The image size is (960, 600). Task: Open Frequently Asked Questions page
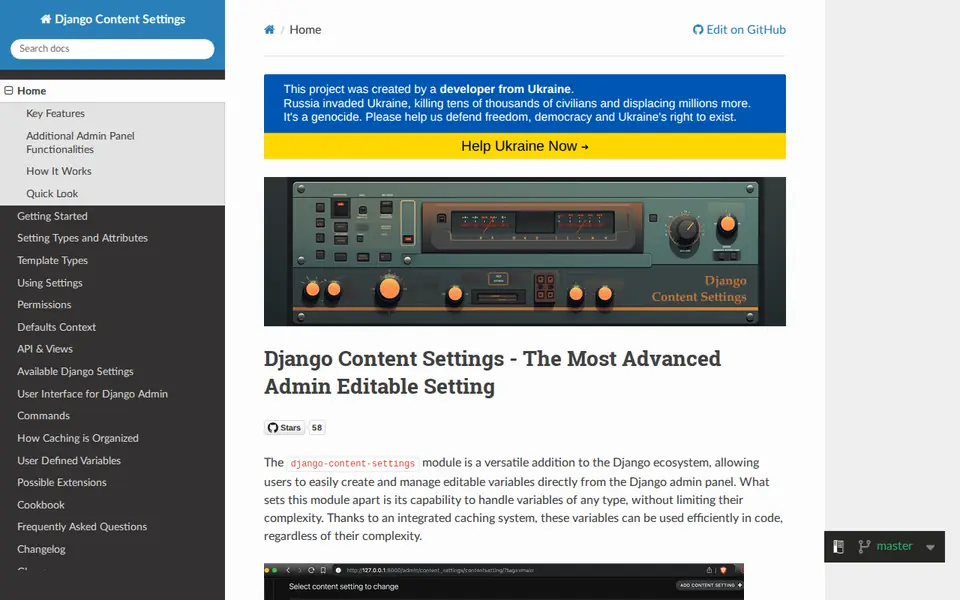tap(82, 527)
